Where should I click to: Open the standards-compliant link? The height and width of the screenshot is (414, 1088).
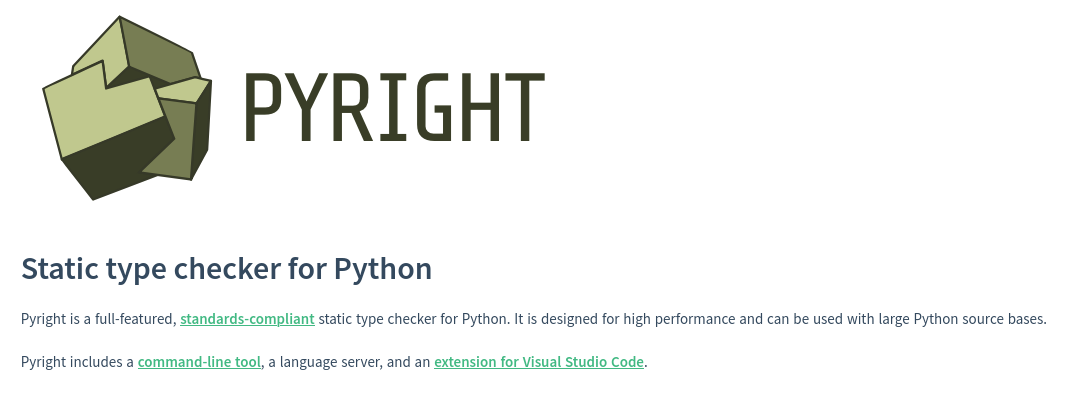(247, 319)
